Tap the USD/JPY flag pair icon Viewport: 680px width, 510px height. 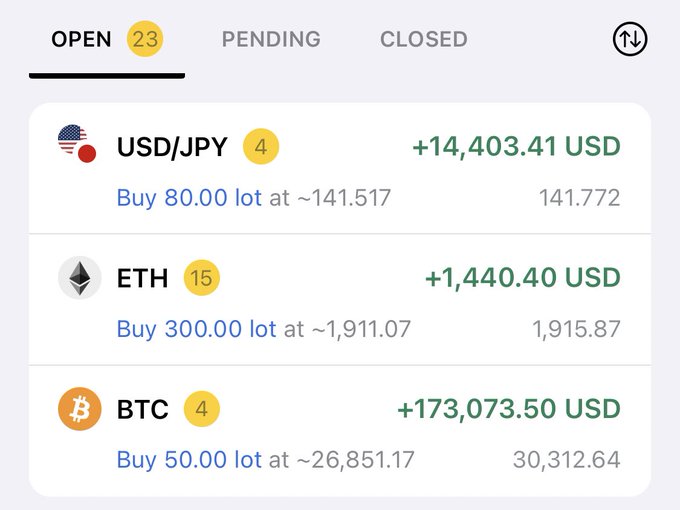[x=77, y=144]
